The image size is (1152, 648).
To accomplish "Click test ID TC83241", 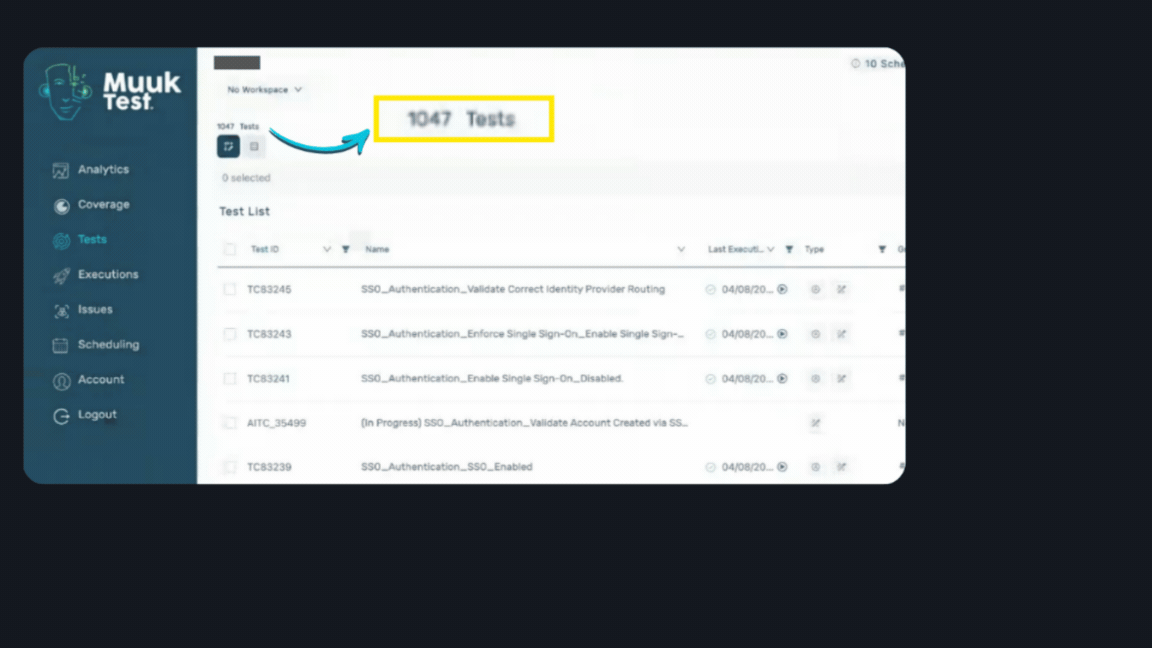I will pyautogui.click(x=268, y=378).
